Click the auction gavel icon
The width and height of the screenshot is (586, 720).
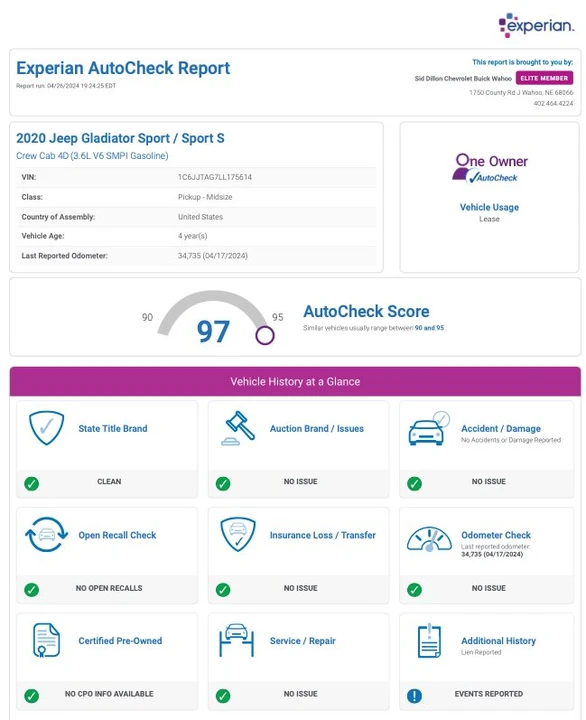(x=238, y=428)
